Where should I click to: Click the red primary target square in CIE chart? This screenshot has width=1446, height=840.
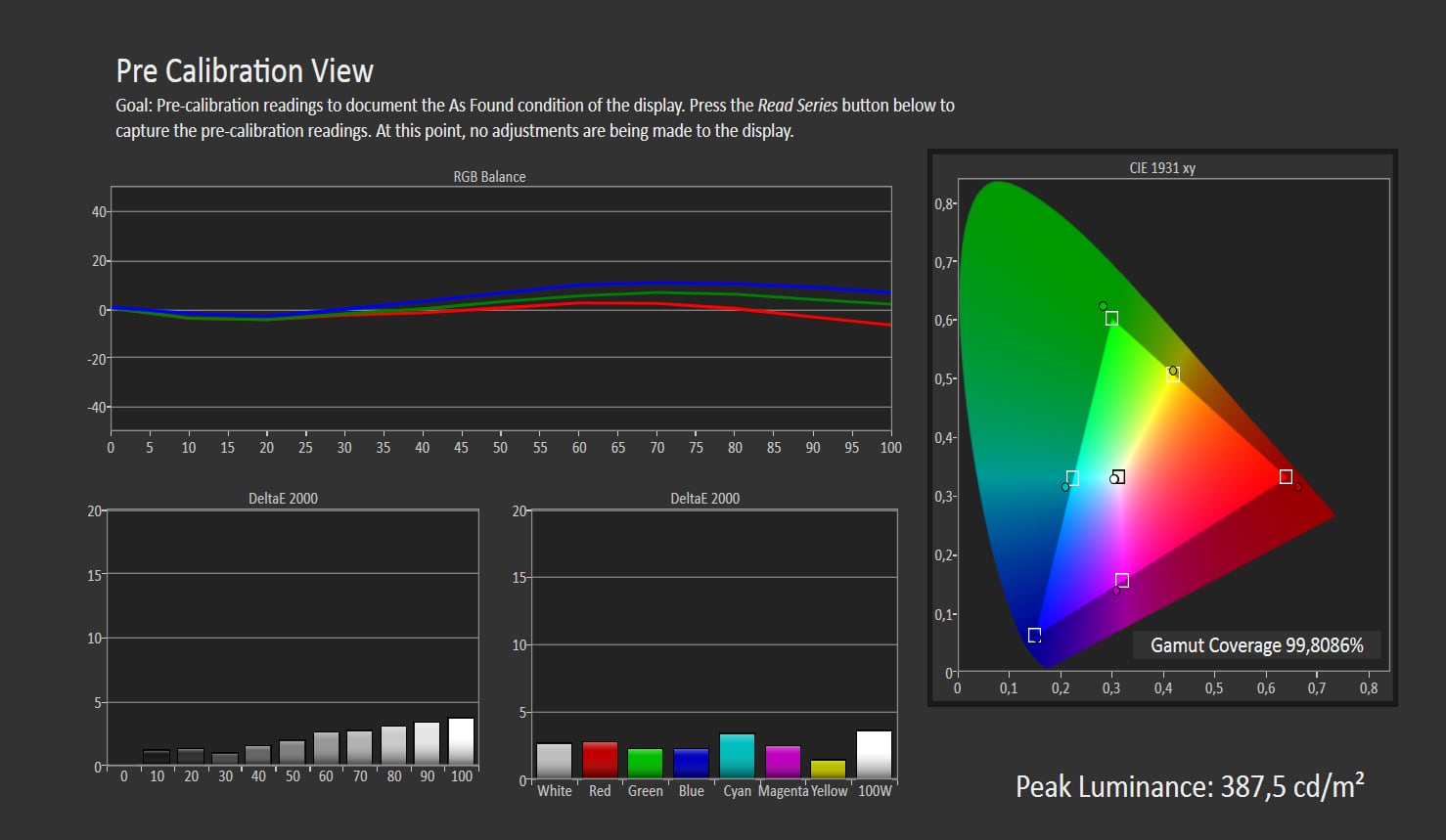pyautogui.click(x=1286, y=476)
